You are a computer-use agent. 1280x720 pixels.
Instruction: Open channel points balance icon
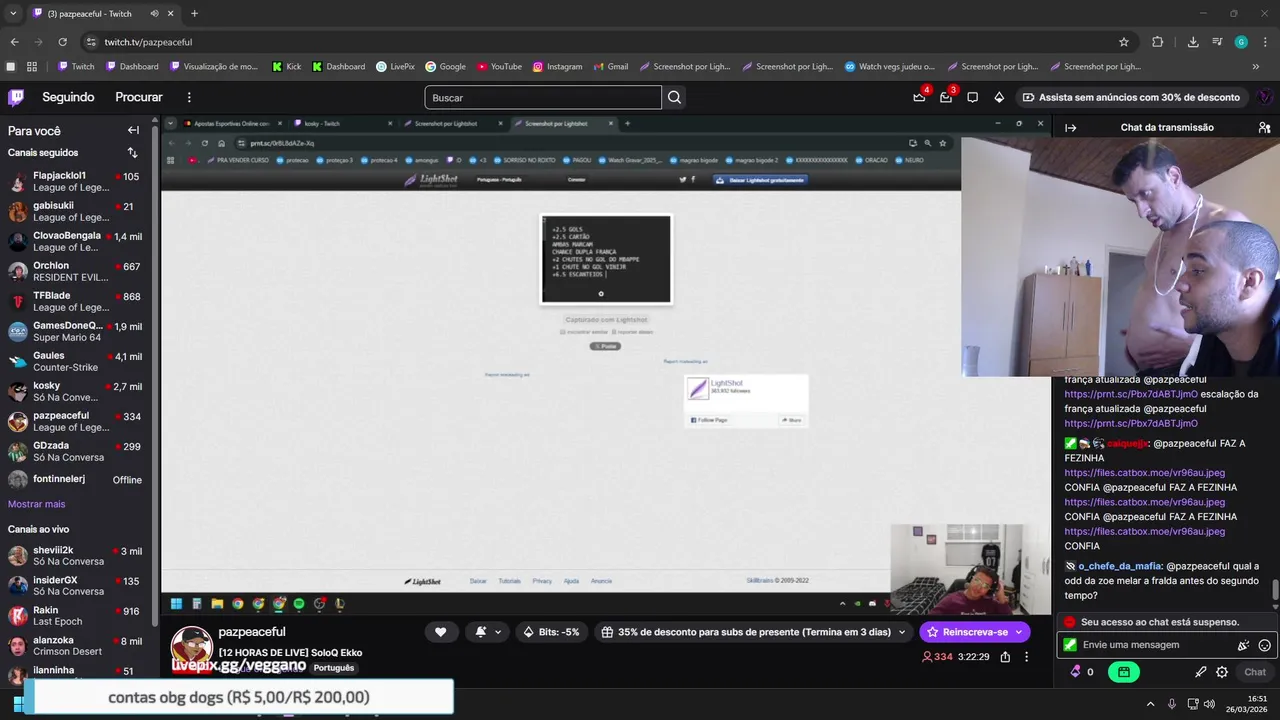[1082, 672]
